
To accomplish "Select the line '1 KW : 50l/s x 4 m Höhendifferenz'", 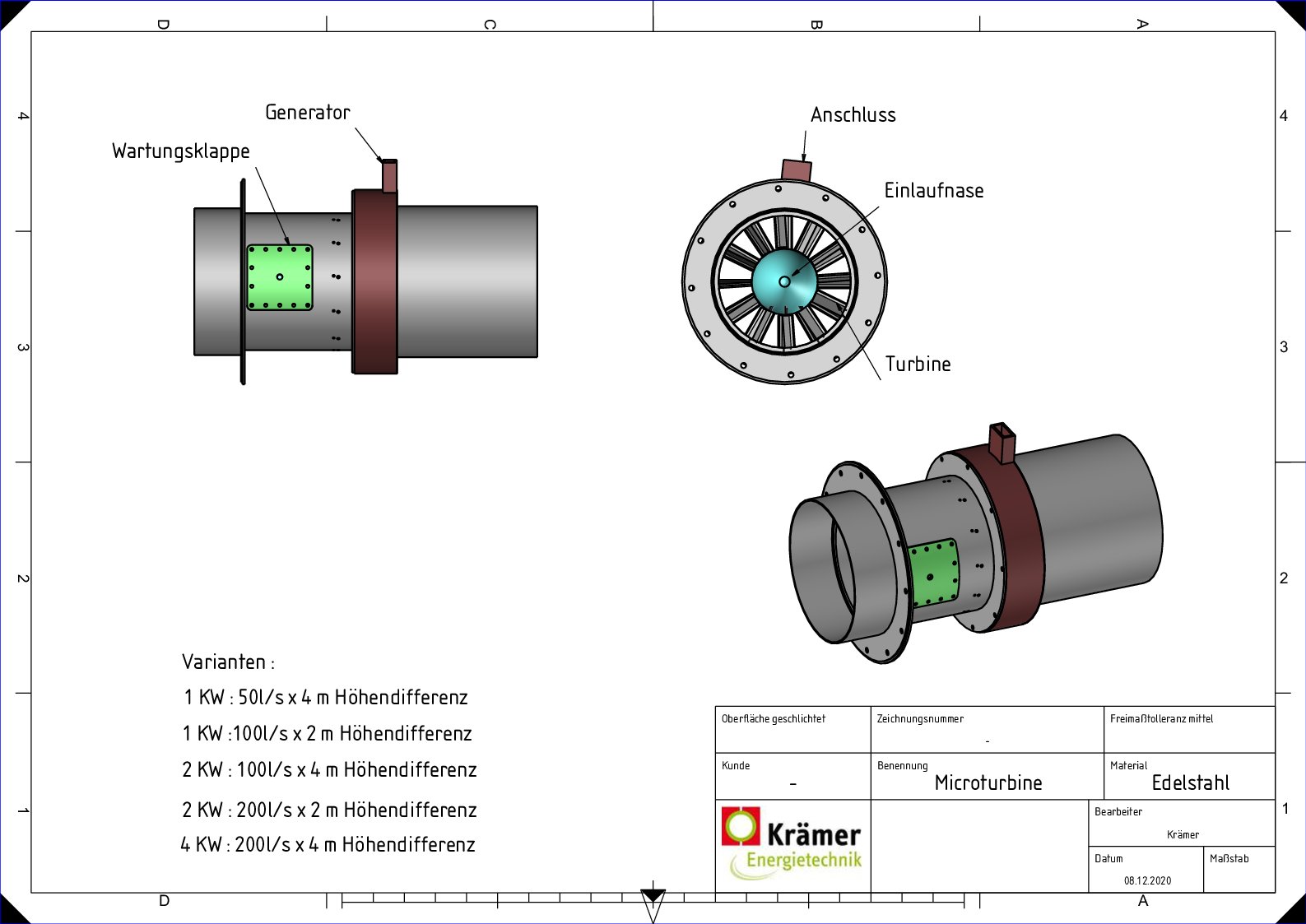I will coord(326,697).
